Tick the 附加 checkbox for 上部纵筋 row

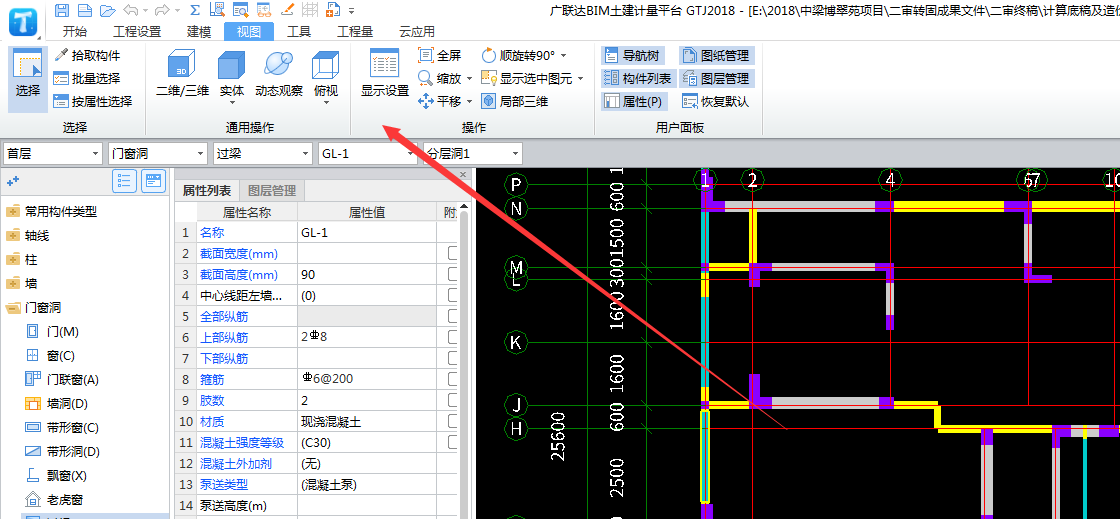tap(453, 337)
